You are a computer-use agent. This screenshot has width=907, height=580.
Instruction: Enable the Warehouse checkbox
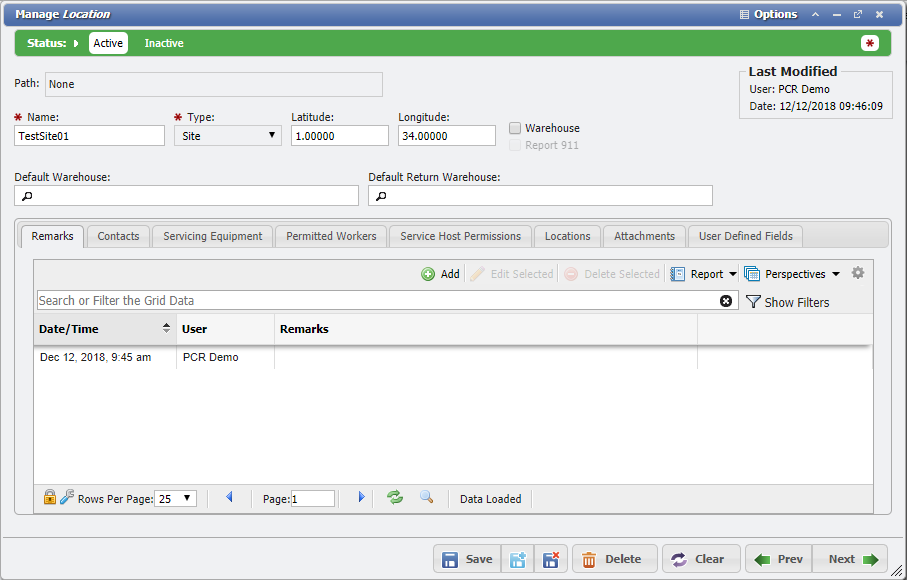click(515, 128)
